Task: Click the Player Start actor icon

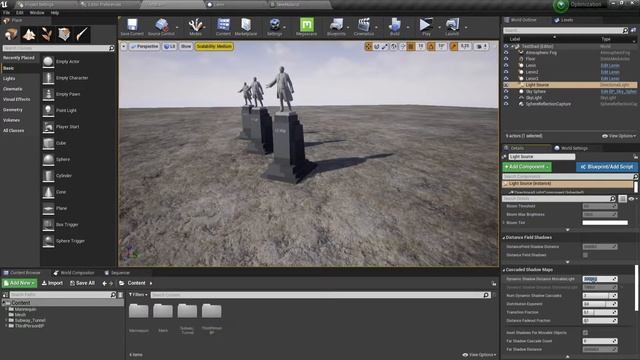Action: (x=48, y=127)
